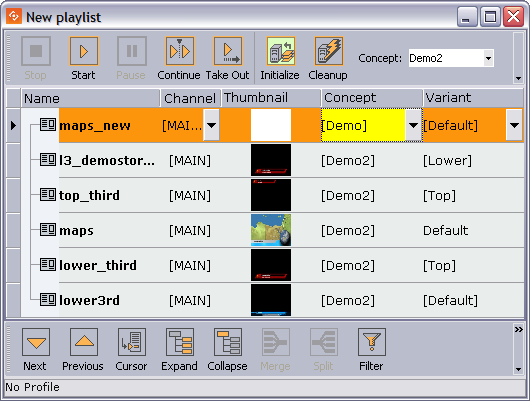The width and height of the screenshot is (530, 401).
Task: Click the Take Out icon
Action: (x=228, y=51)
